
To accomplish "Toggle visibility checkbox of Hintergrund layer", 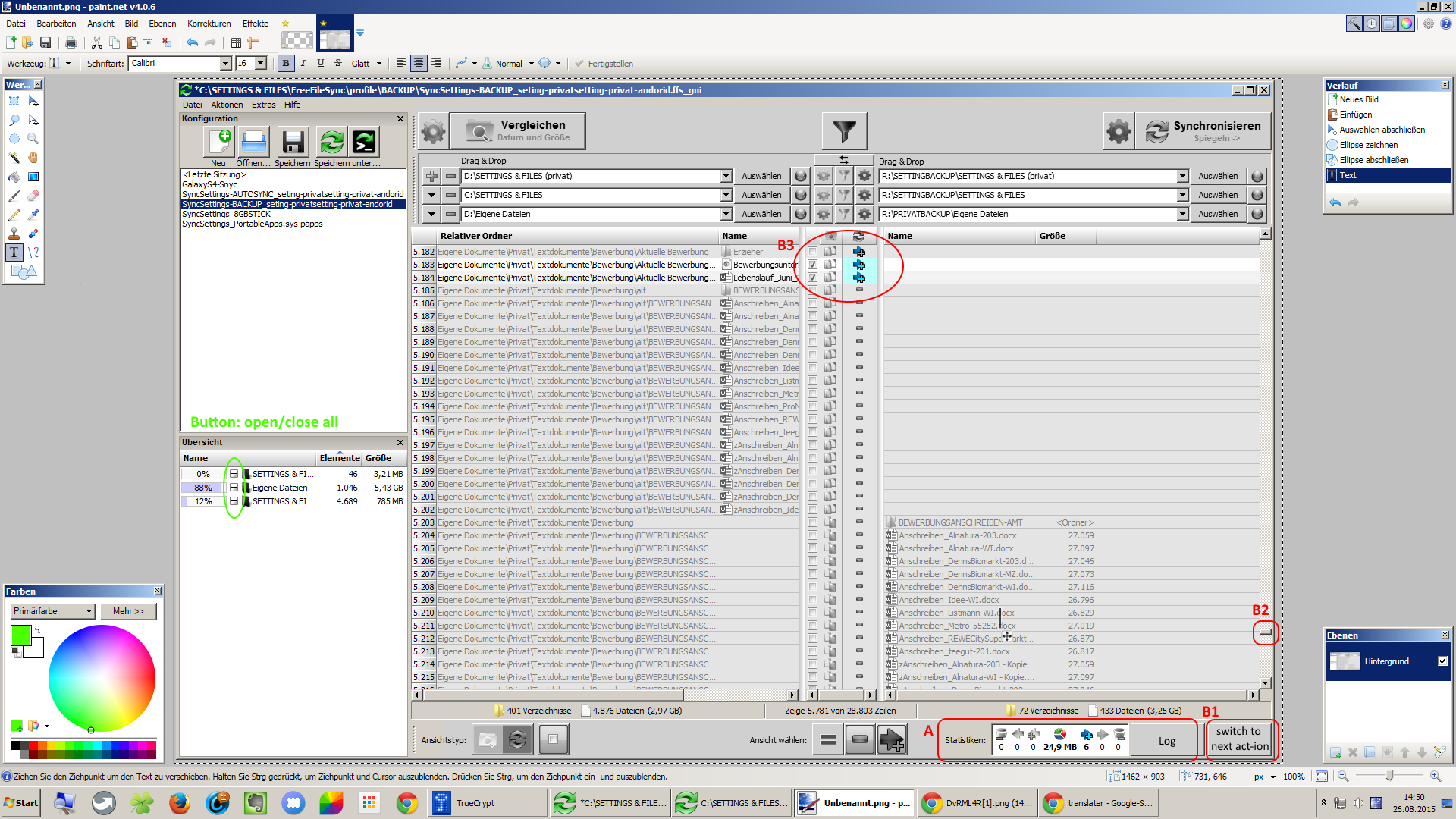I will tap(1442, 661).
